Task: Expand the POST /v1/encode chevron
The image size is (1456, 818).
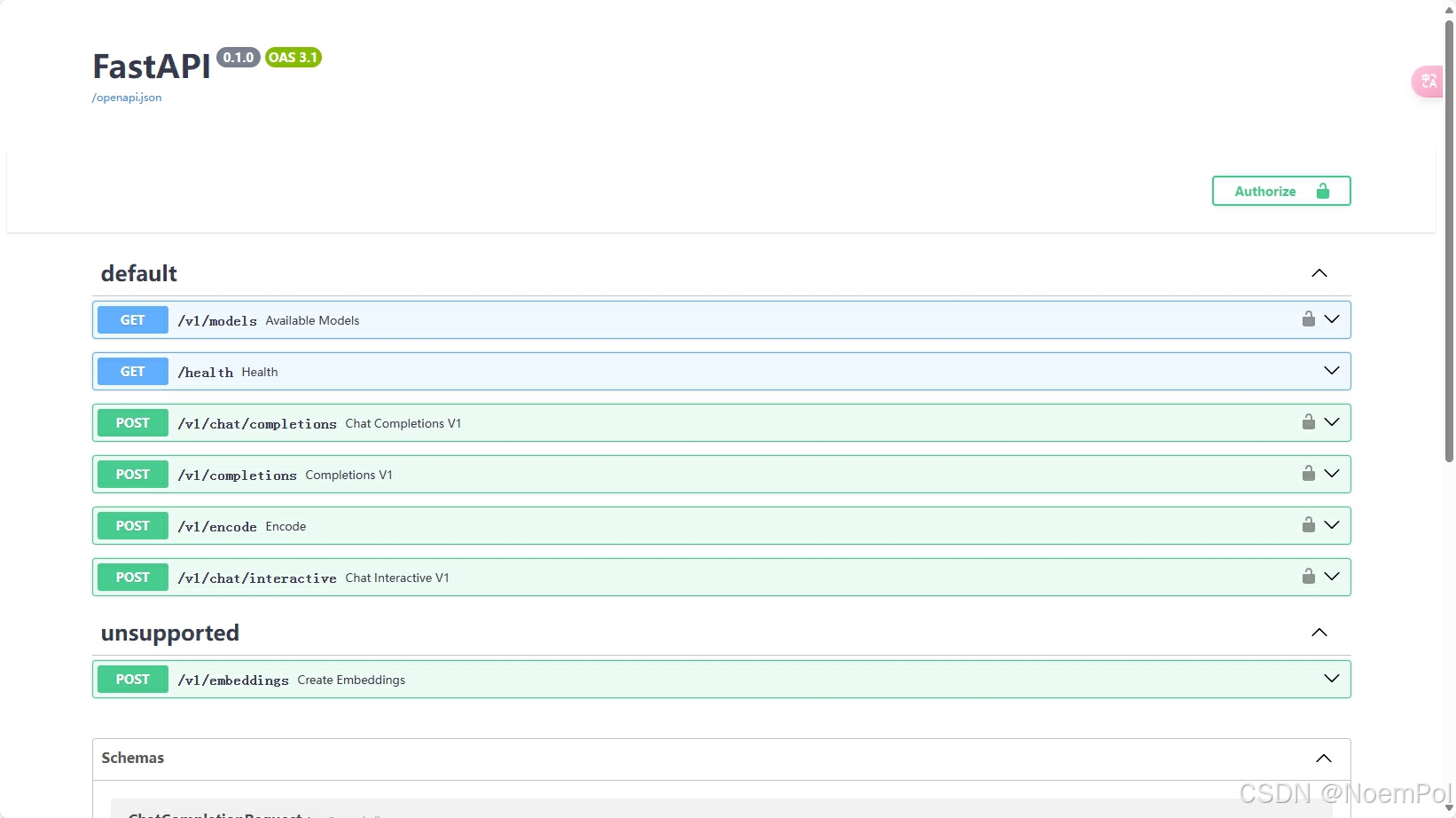Action: point(1332,524)
